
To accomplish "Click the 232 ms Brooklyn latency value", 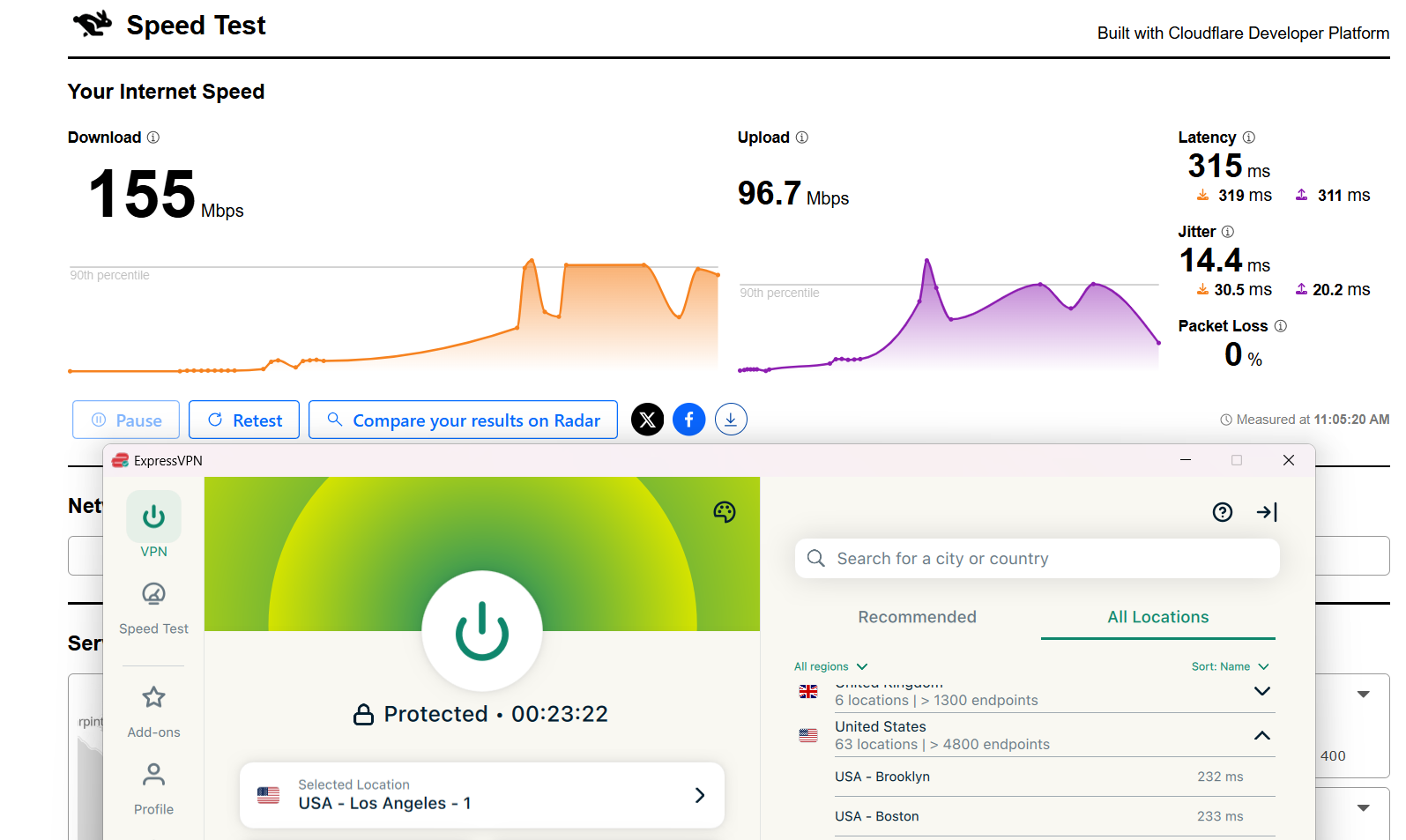I will pos(1220,777).
